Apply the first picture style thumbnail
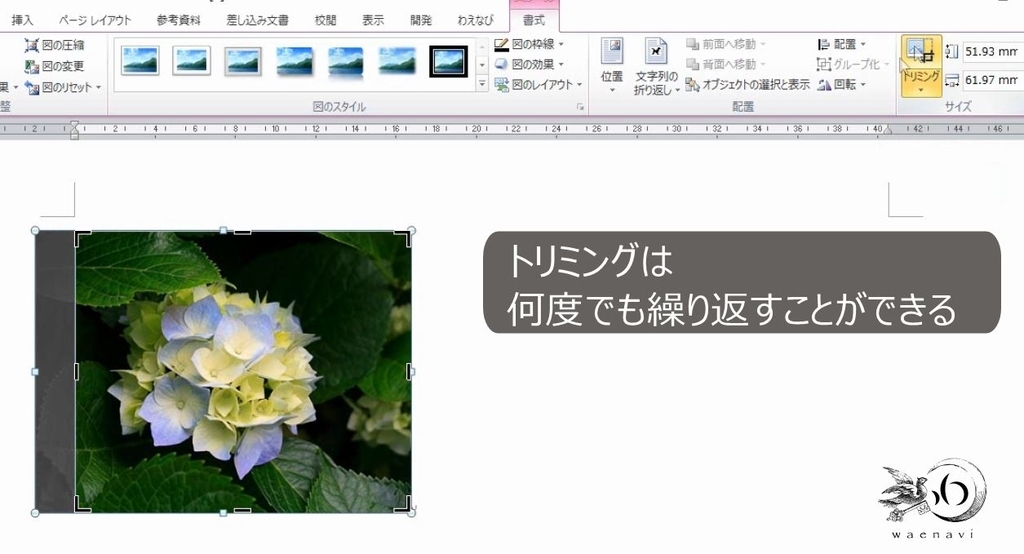This screenshot has width=1024, height=554. [x=140, y=61]
